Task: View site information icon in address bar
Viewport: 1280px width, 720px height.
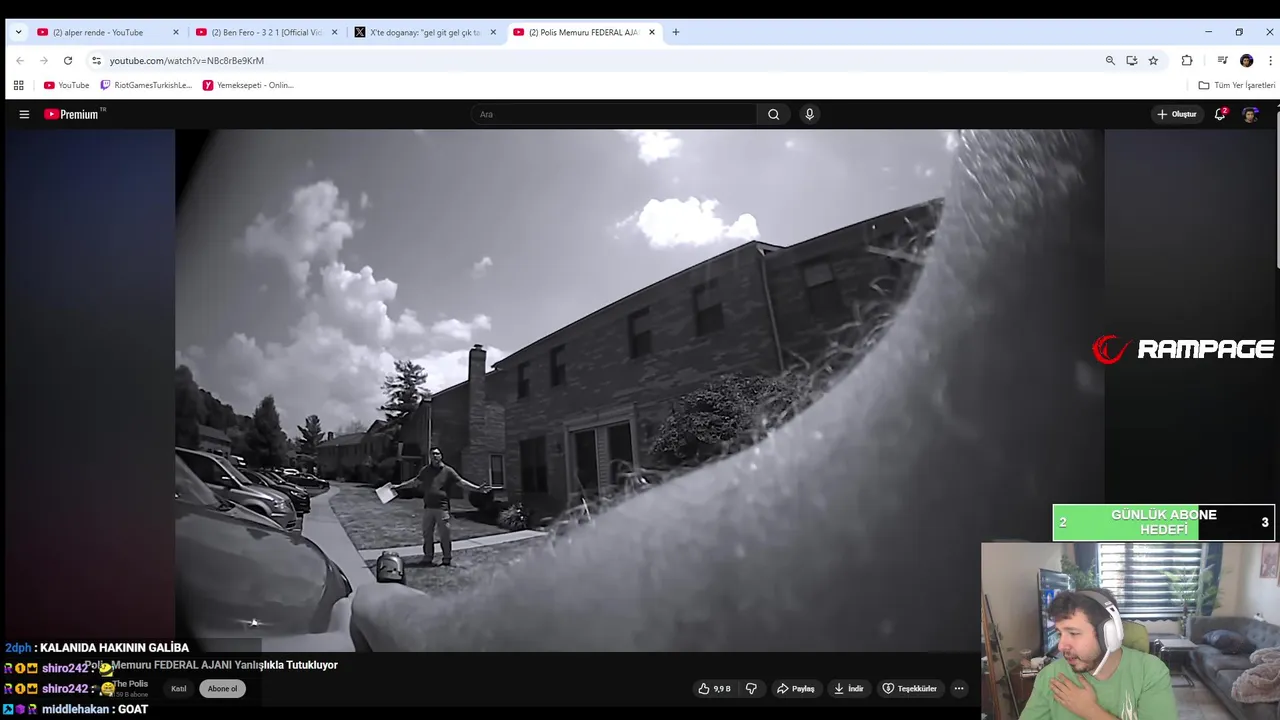Action: pos(96,60)
